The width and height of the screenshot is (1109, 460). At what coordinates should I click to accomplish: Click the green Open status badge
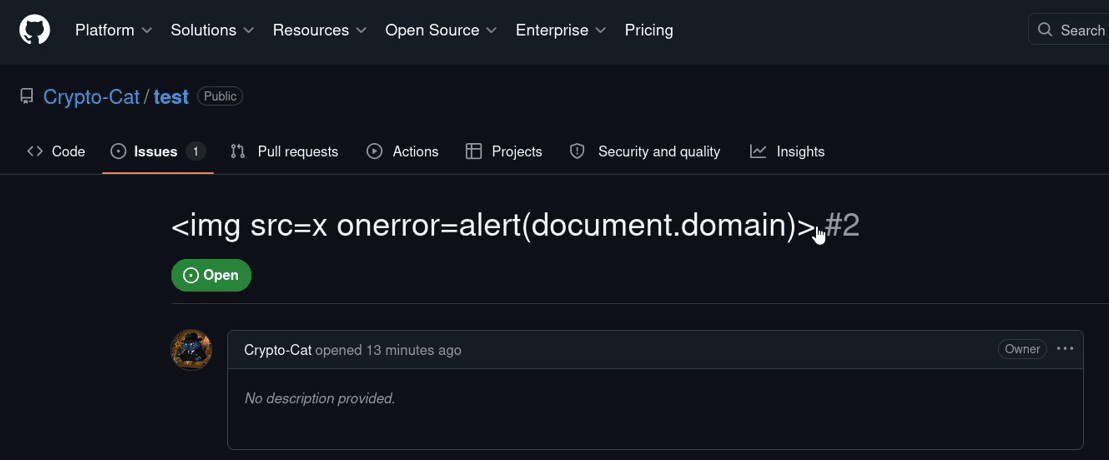pos(211,275)
